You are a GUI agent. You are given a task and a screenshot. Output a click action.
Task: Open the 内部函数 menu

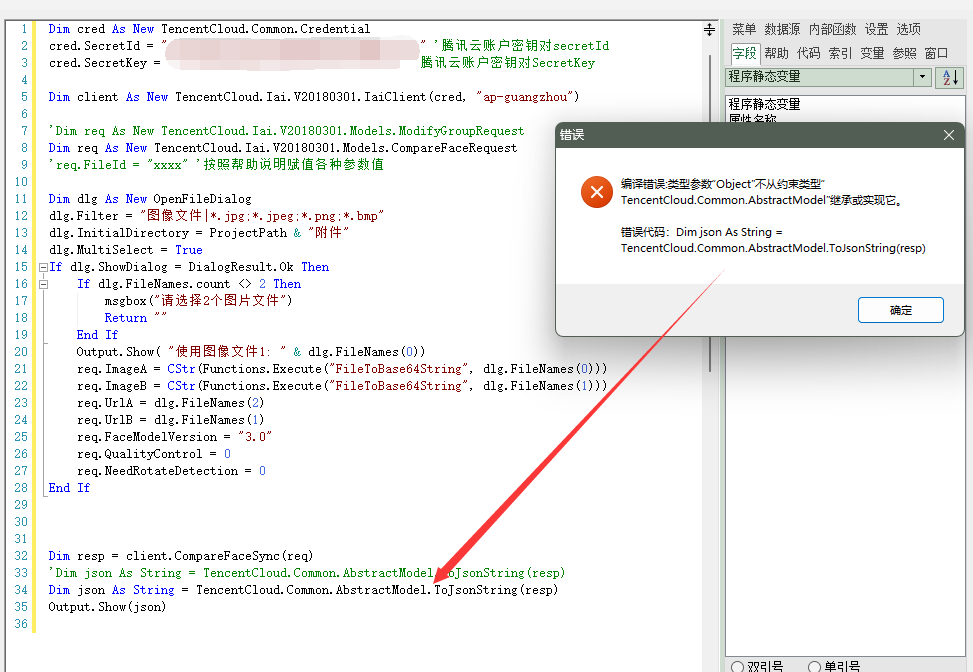click(833, 29)
